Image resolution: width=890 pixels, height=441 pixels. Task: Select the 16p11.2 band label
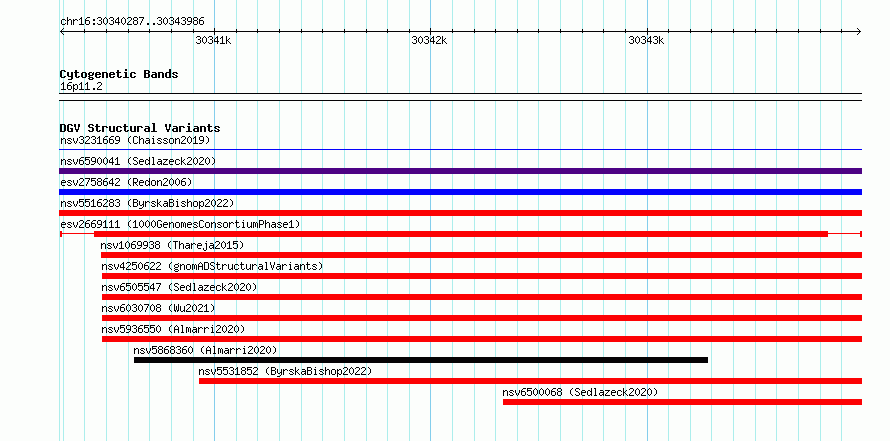pyautogui.click(x=81, y=87)
